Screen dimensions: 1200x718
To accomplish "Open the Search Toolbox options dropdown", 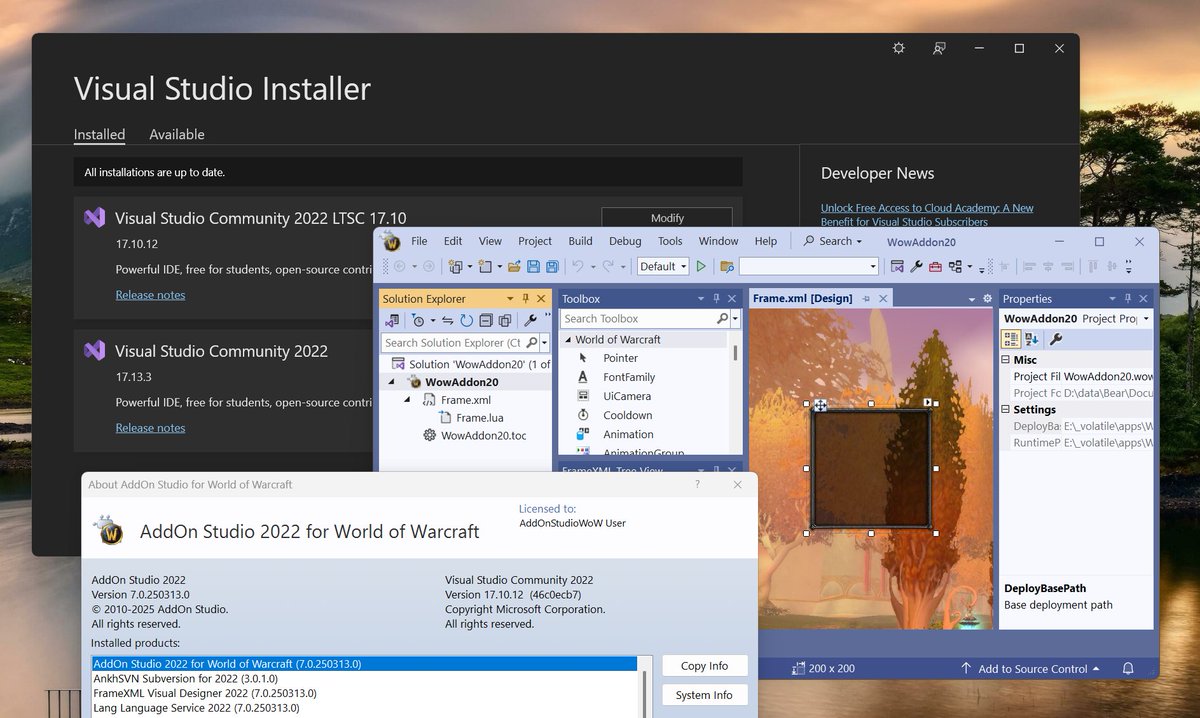I will pos(736,318).
